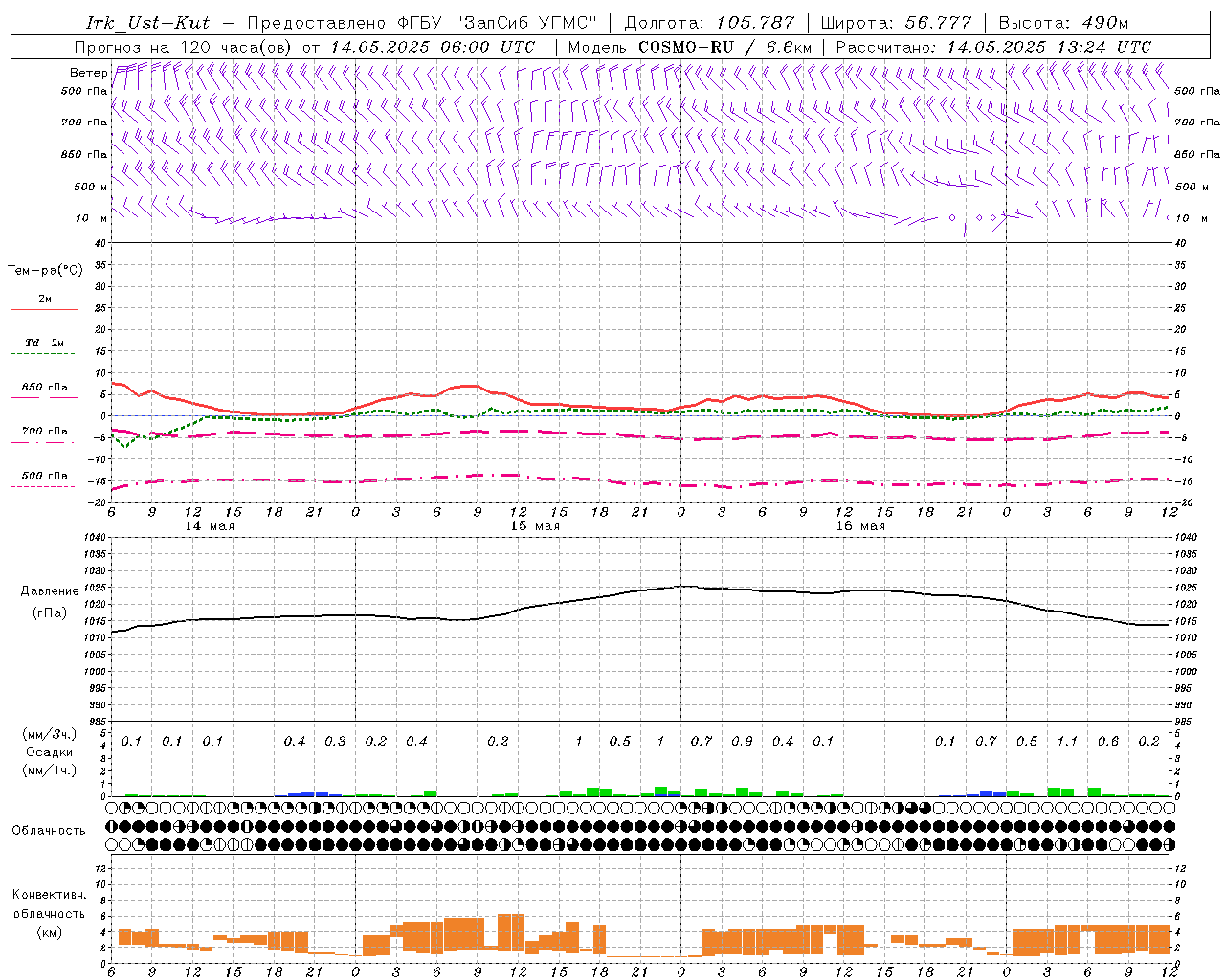Click the 14 мая date label
1225x980 pixels.
pos(210,526)
